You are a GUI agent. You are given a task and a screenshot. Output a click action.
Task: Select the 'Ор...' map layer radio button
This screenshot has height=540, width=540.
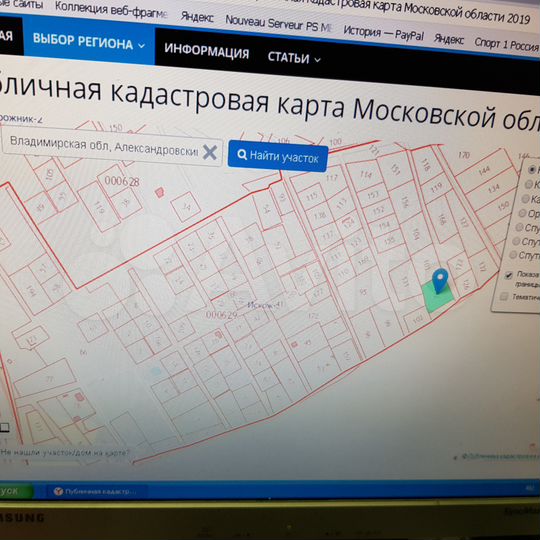coord(522,213)
